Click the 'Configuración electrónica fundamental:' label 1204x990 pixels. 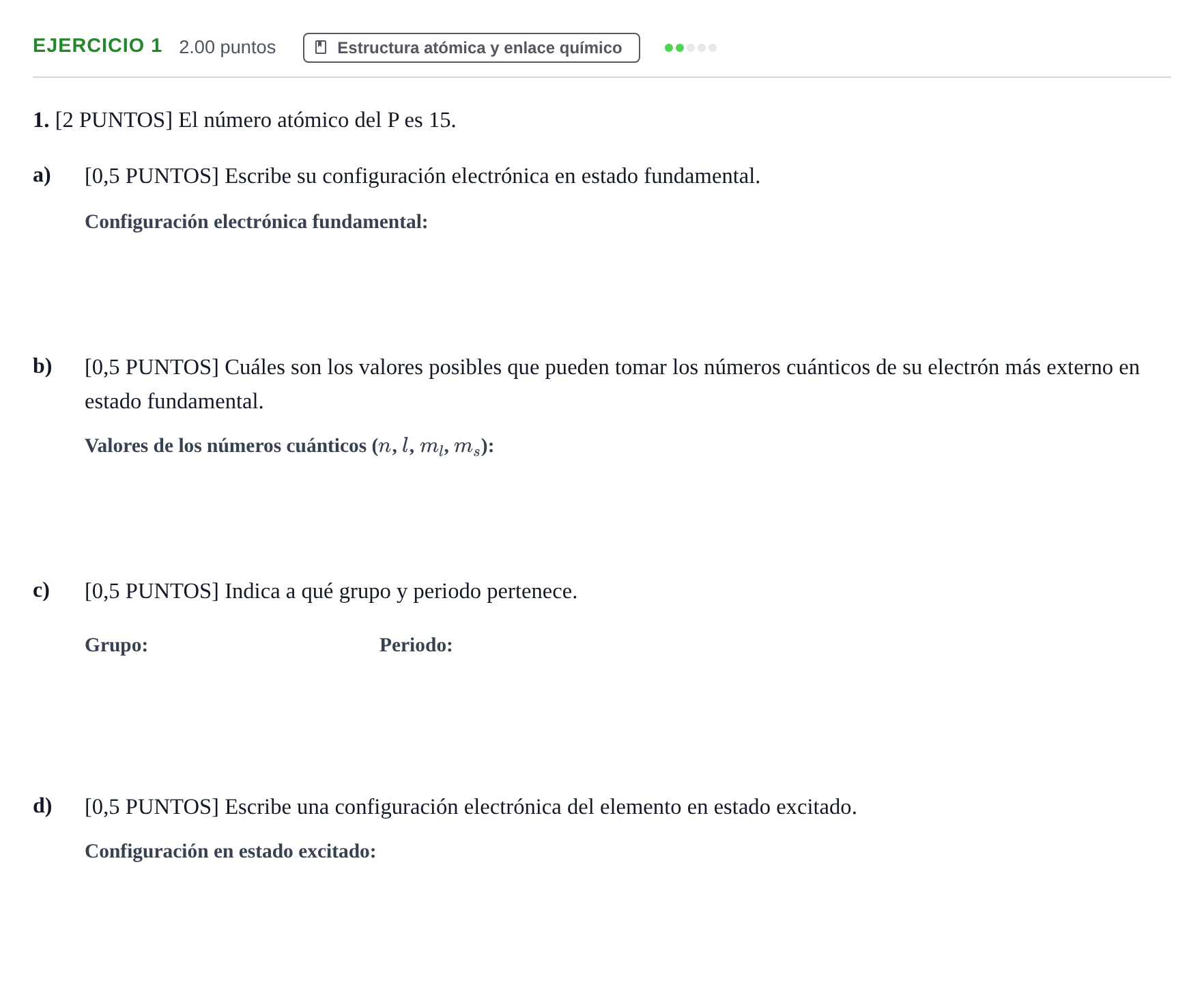pyautogui.click(x=256, y=222)
